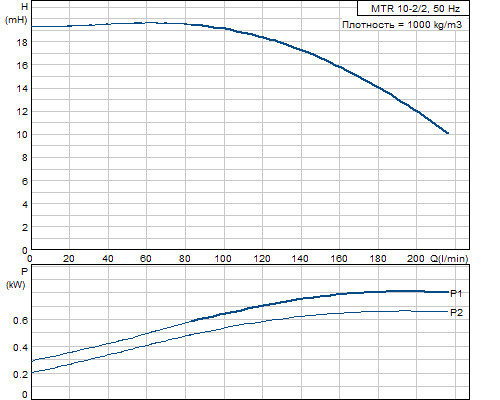Click the 0.4 tick on power axis
Viewport: 500px width, 400px height.
(x=21, y=347)
